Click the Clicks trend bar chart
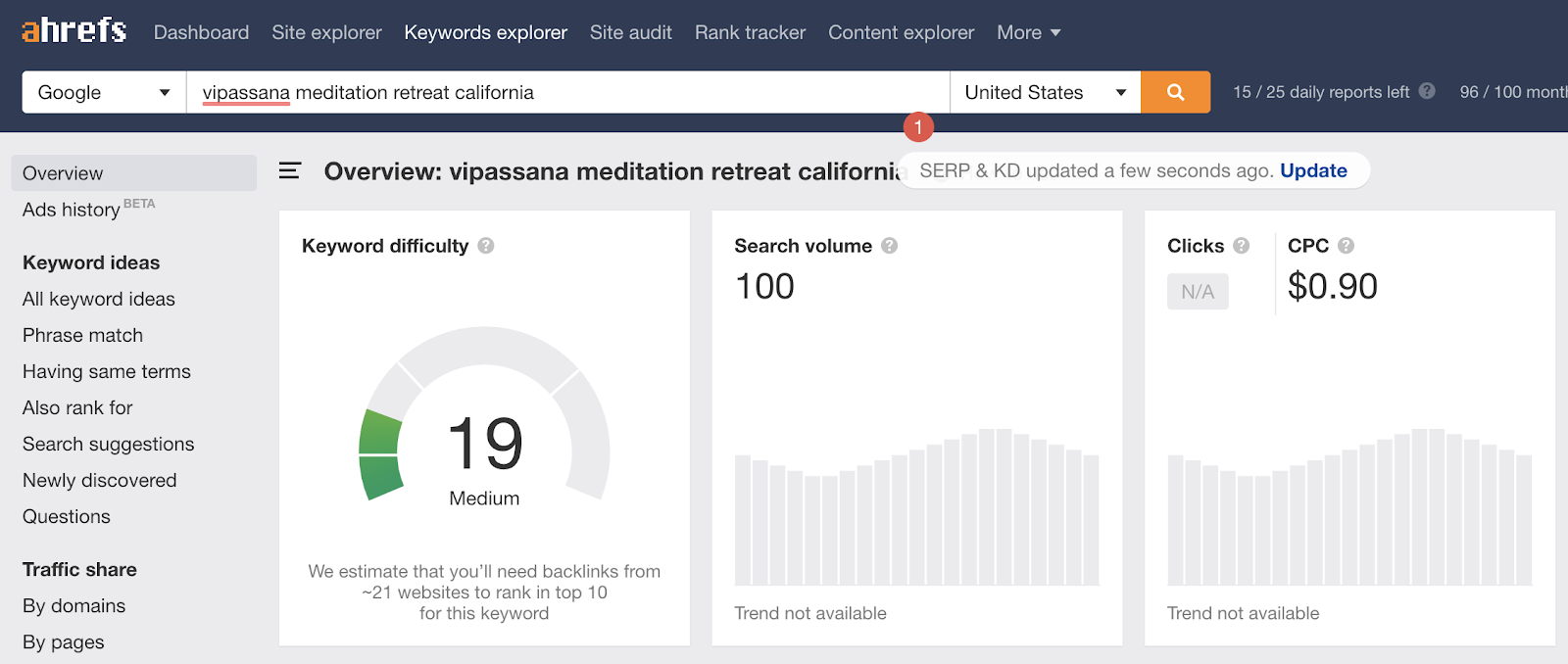 pyautogui.click(x=1349, y=507)
